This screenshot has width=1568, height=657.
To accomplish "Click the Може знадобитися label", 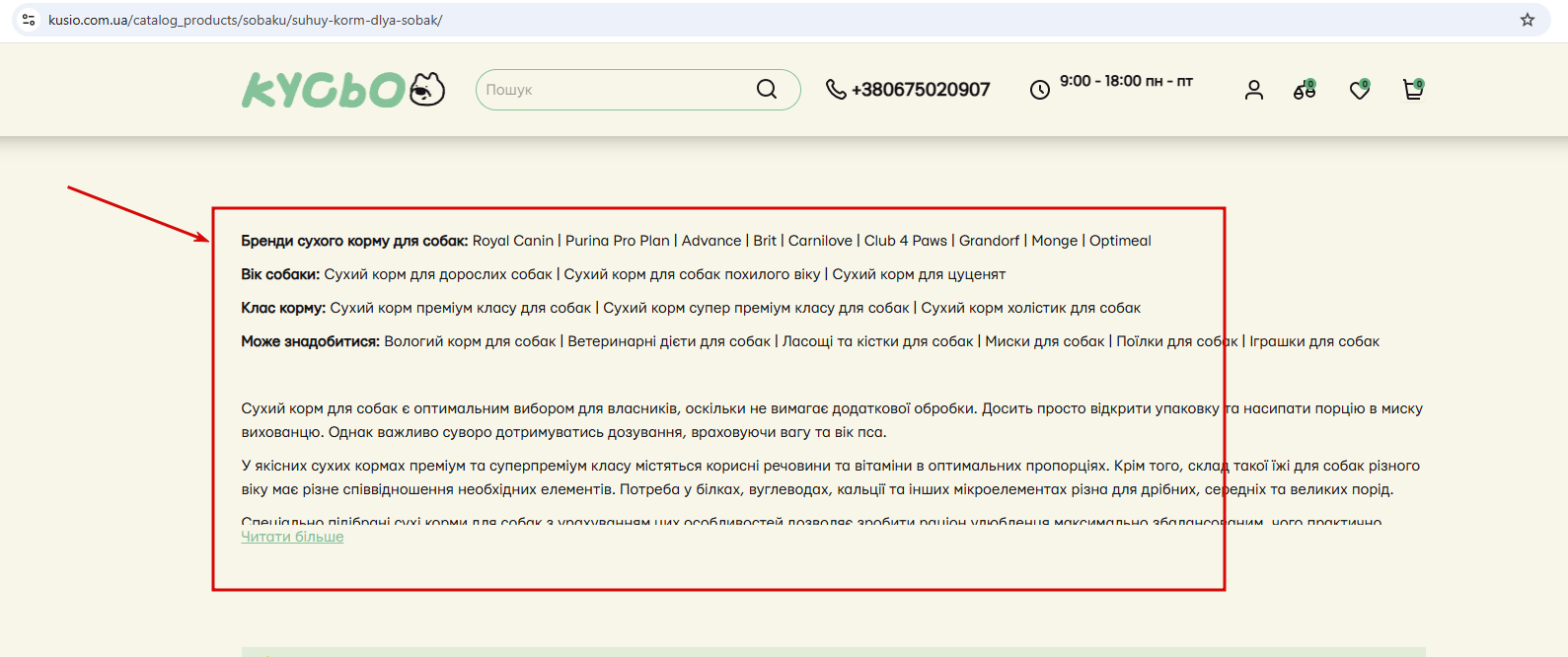I will [310, 341].
